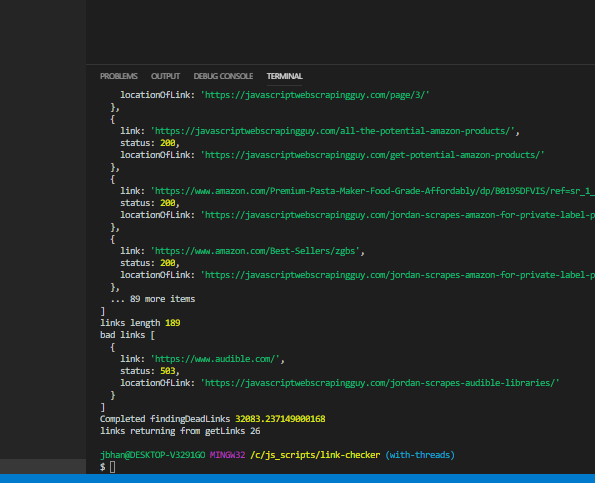
Task: Select the TERMINAL tab
Action: 285,76
